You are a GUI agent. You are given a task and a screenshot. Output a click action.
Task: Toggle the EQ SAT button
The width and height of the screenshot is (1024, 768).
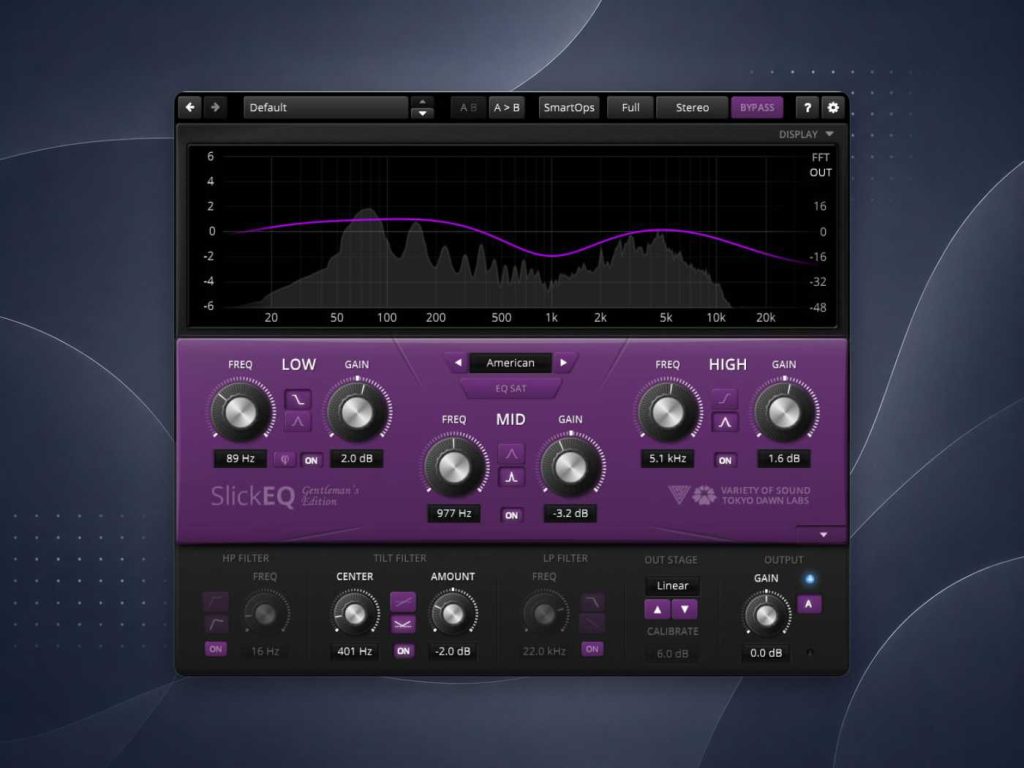[510, 389]
